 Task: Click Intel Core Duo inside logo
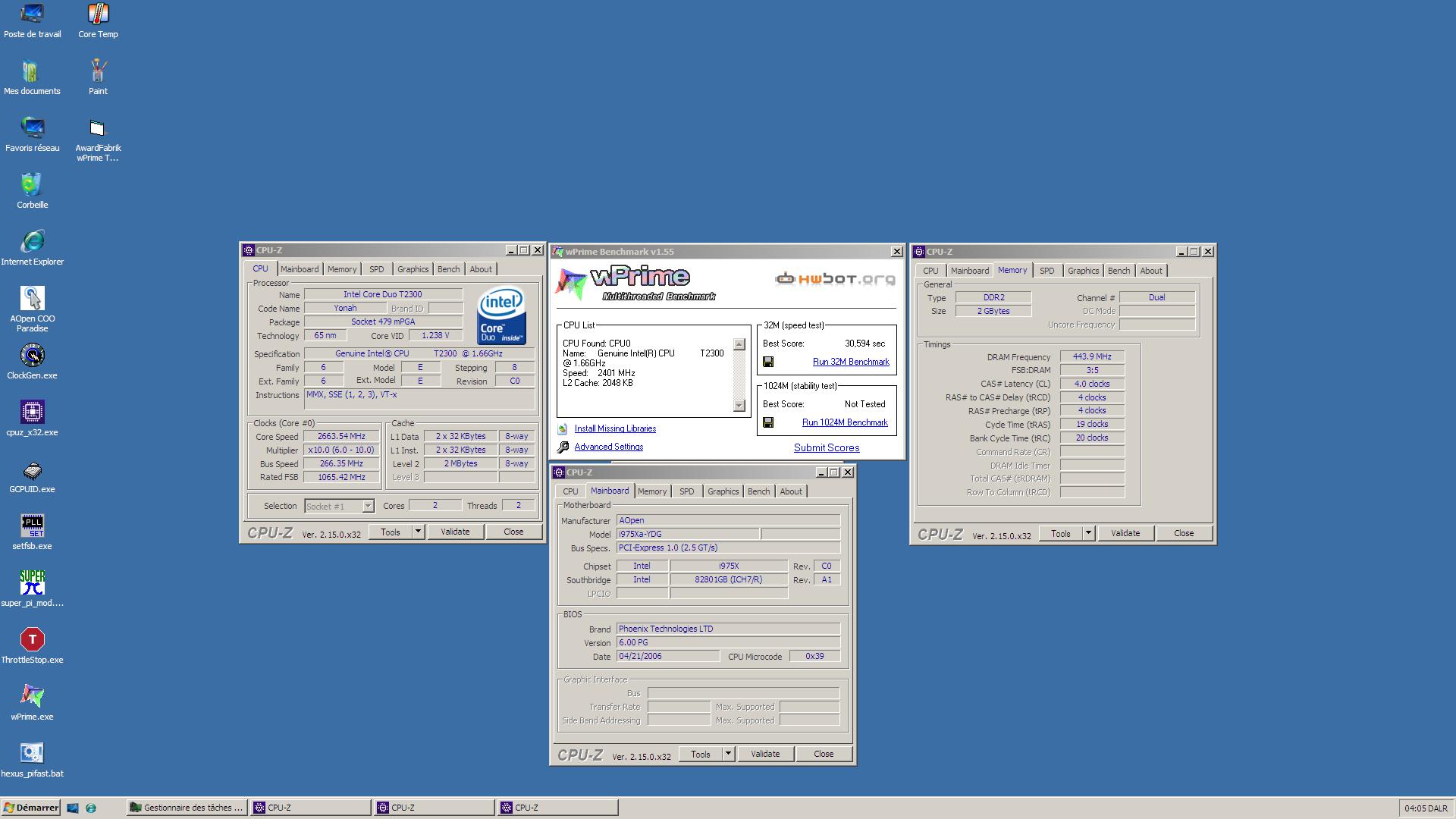click(x=501, y=315)
